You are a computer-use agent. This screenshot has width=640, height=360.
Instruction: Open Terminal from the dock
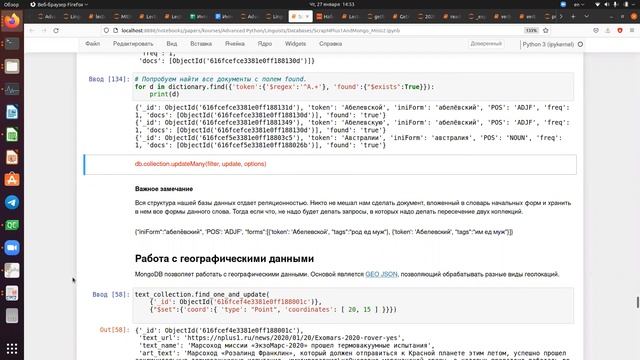(x=12, y=43)
